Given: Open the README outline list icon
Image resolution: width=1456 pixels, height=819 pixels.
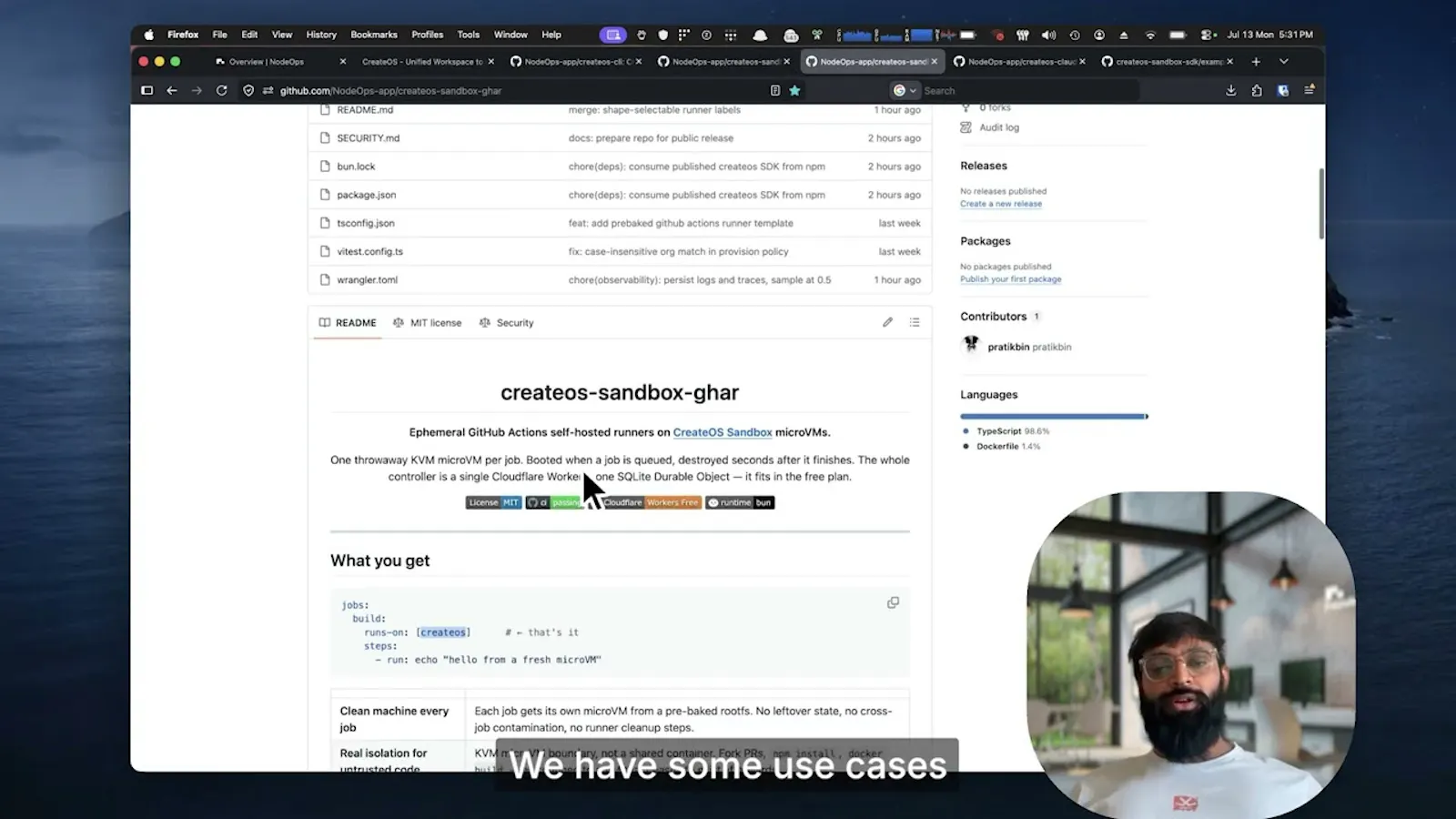Looking at the screenshot, I should click(x=915, y=322).
